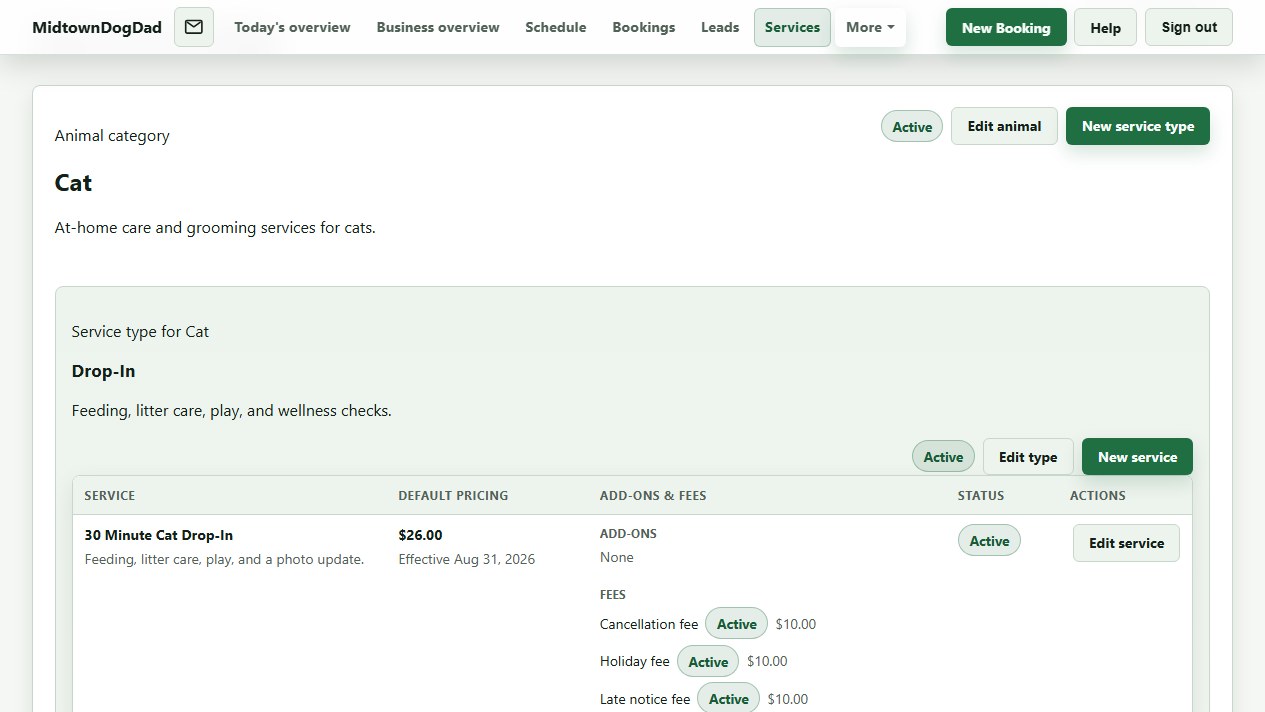Screen dimensions: 1265x712
Task: Go to Today's overview
Action: click(292, 27)
